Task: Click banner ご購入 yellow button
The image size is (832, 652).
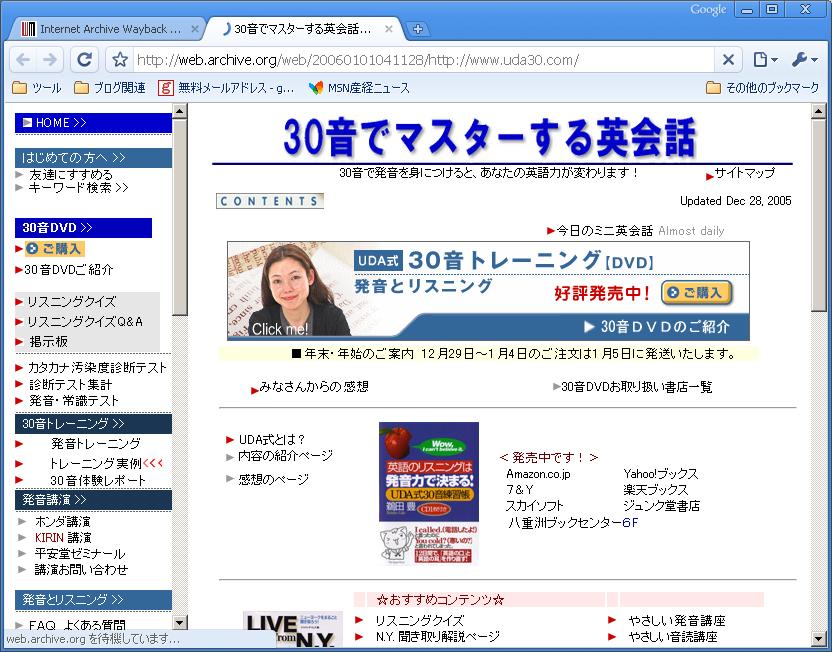Action: 696,293
